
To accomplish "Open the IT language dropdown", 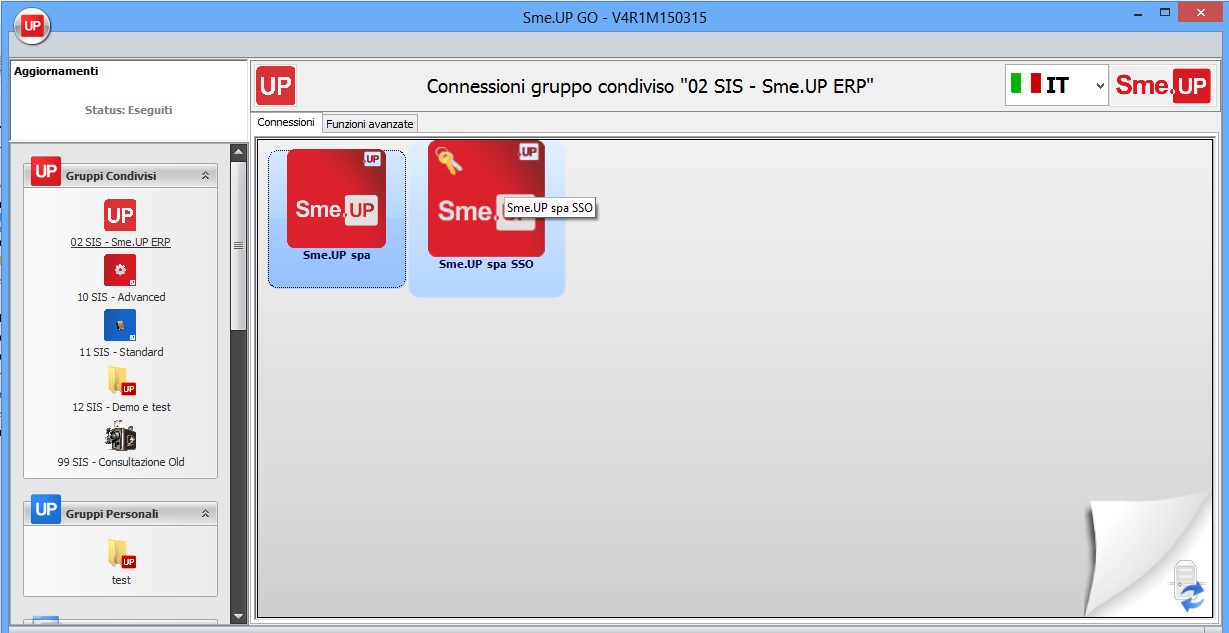I will (x=1057, y=85).
